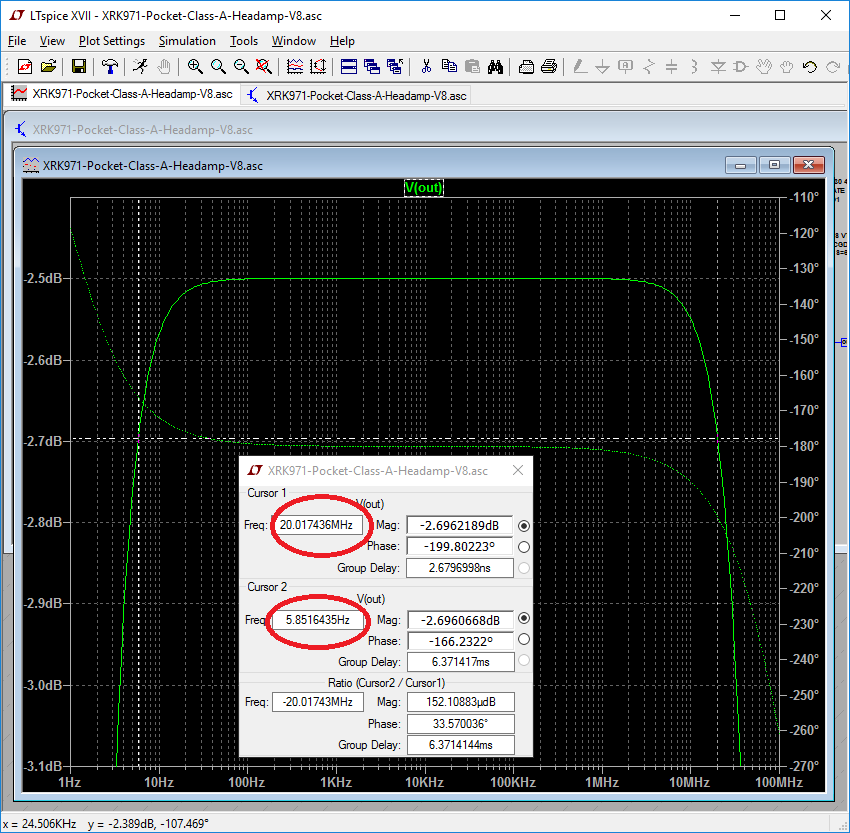Select the Draw Wire pencil tool
Viewport: 850px width, 833px height.
pos(579,67)
